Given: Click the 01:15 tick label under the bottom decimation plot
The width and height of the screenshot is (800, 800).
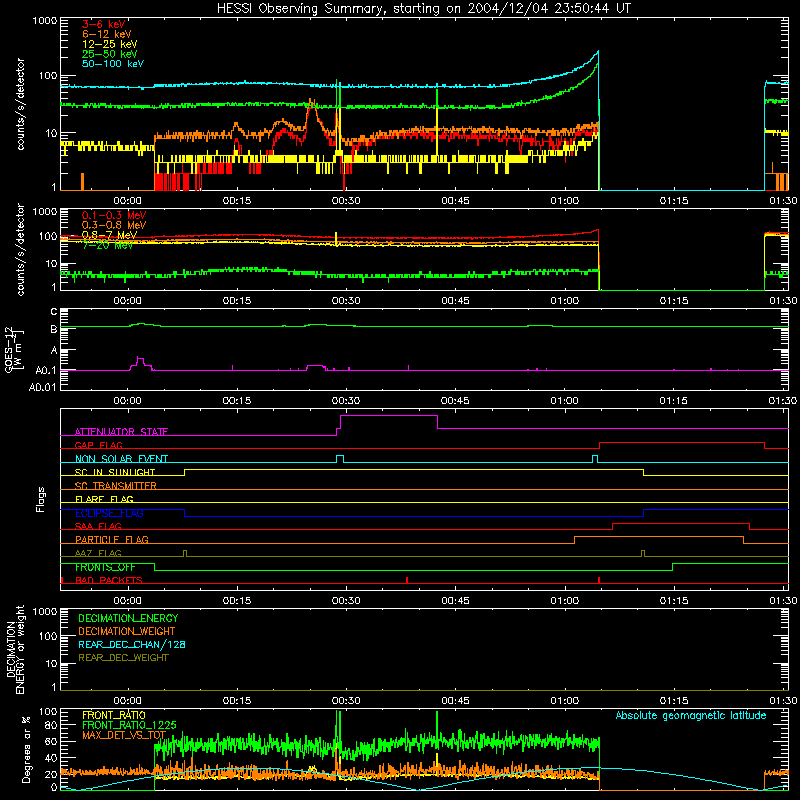Looking at the screenshot, I should [x=674, y=701].
